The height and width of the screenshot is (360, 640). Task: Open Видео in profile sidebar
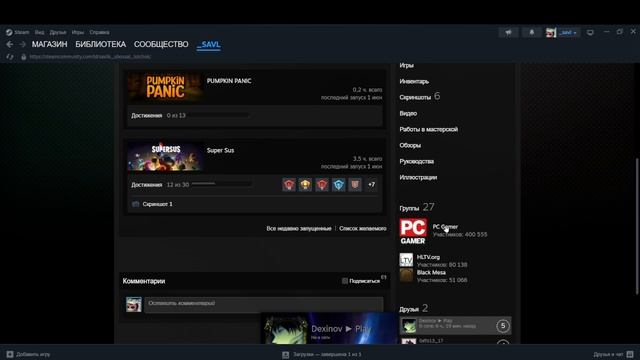pos(408,113)
